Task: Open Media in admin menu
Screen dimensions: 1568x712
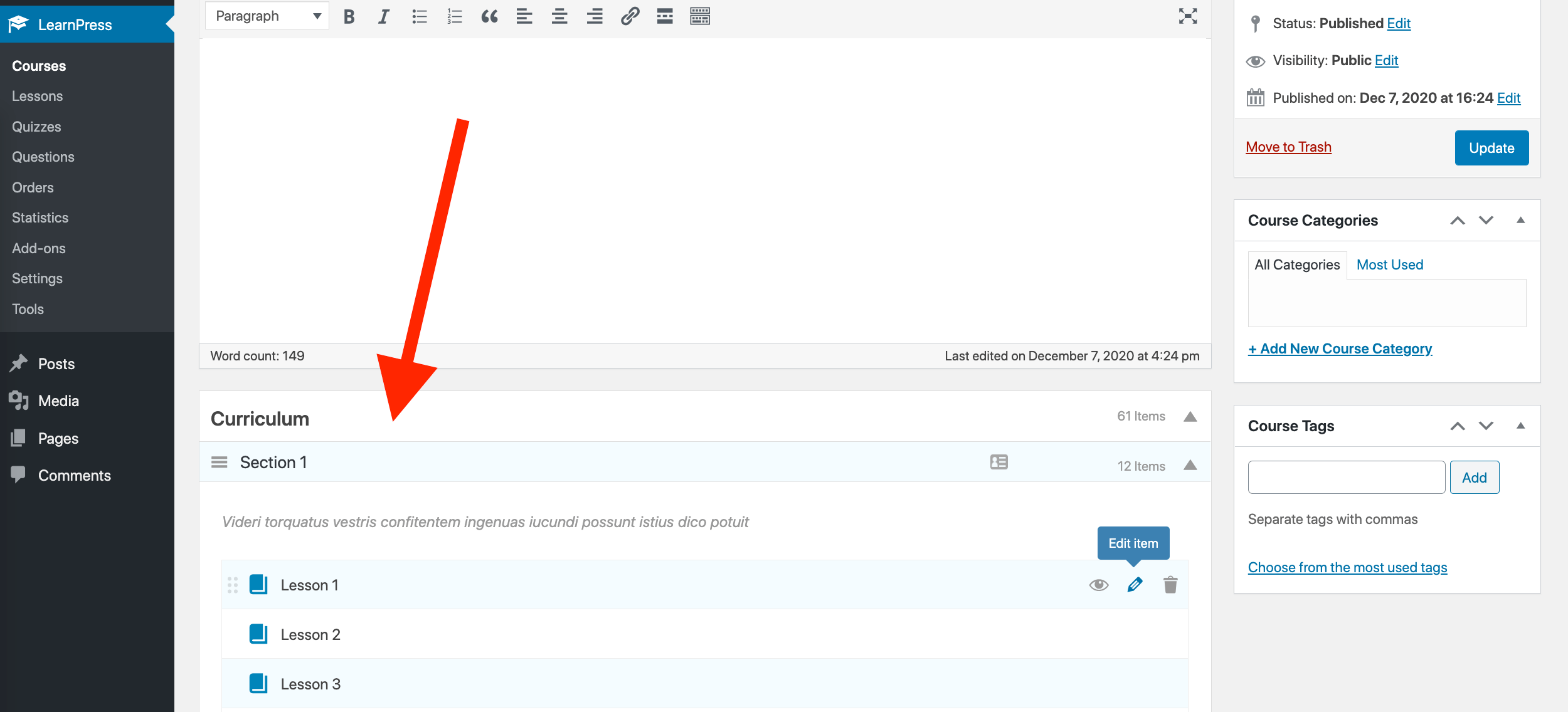Action: pyautogui.click(x=58, y=401)
